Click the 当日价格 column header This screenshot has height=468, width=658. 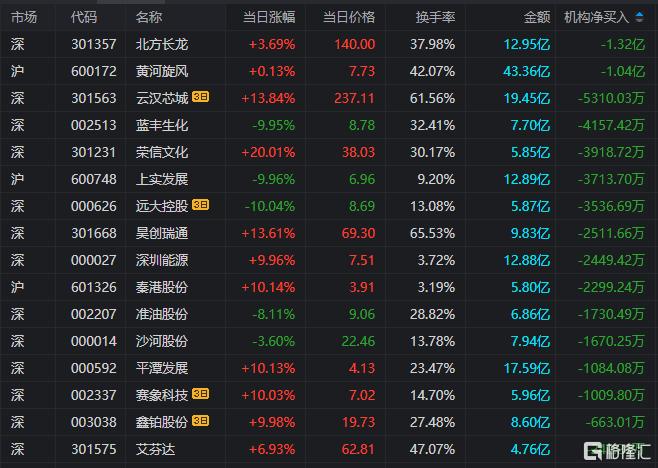pyautogui.click(x=349, y=17)
